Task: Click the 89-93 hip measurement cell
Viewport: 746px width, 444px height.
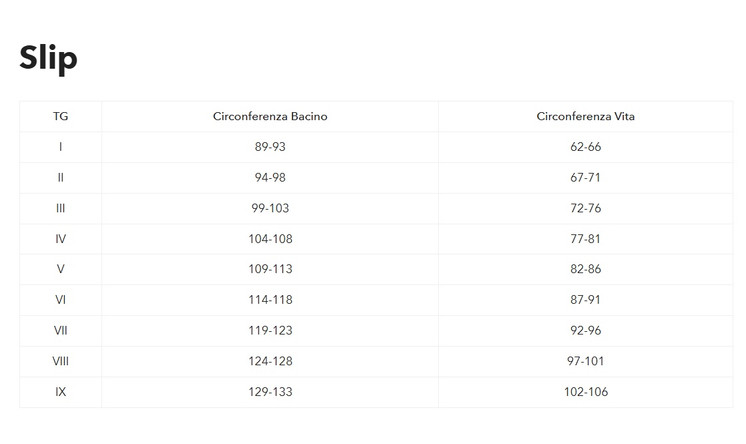Action: [x=270, y=147]
